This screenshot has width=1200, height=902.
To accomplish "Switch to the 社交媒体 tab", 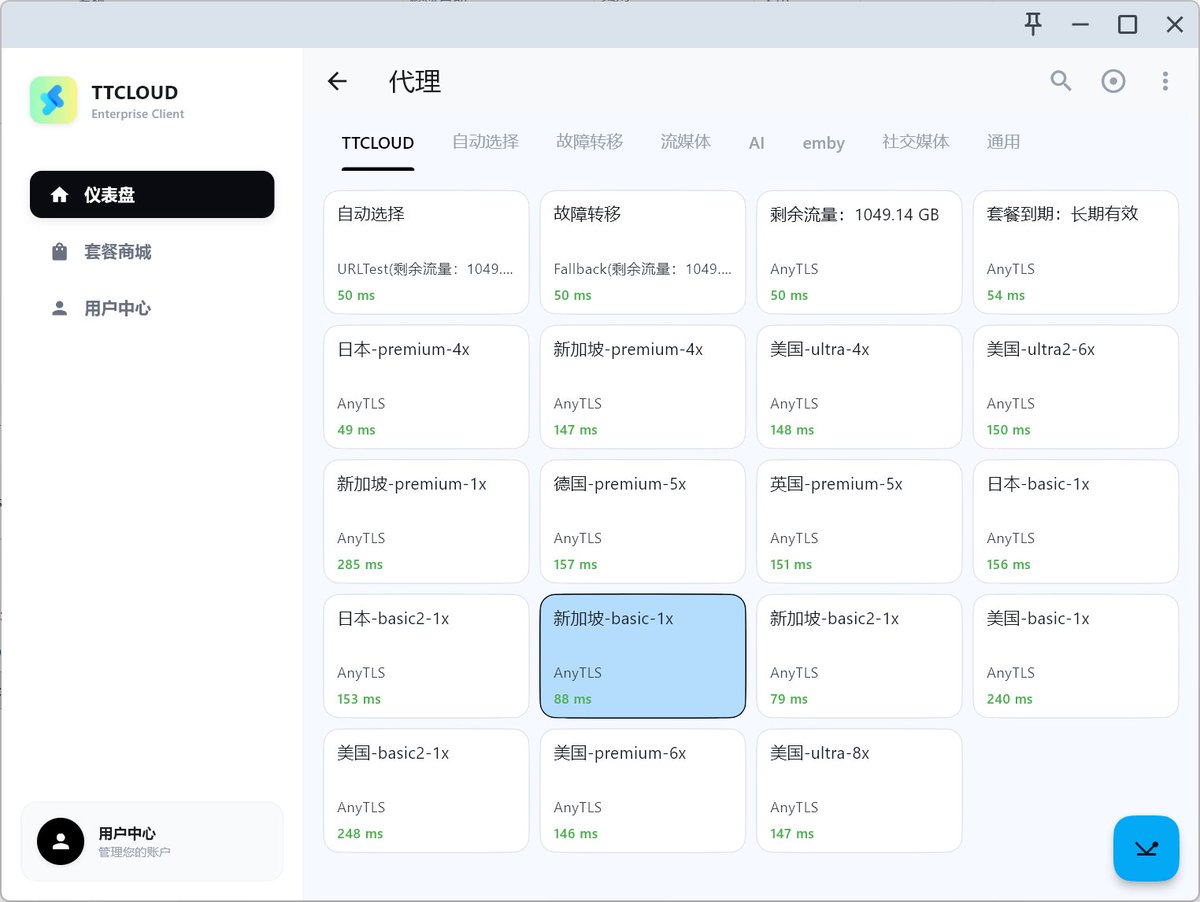I will pos(916,142).
